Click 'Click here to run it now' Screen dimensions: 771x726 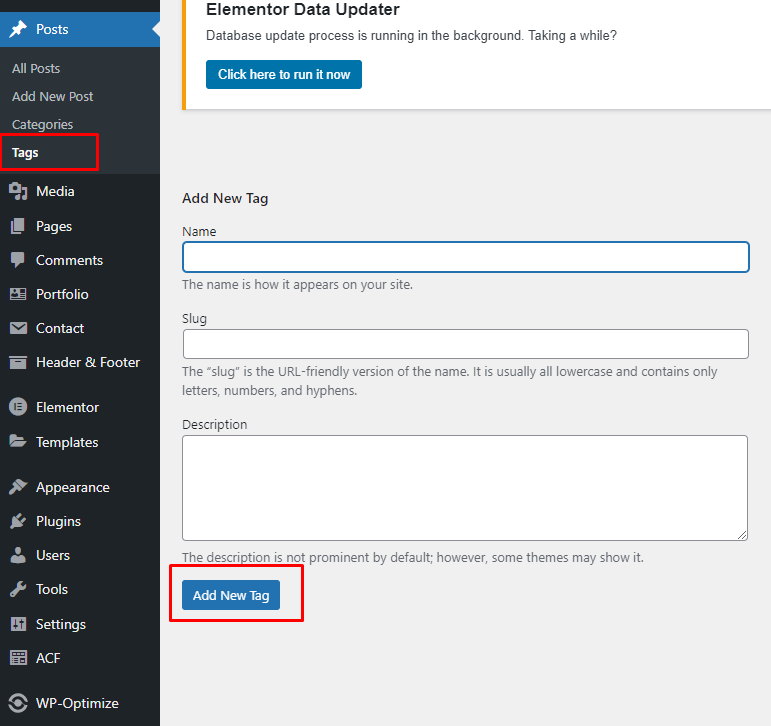click(x=284, y=74)
